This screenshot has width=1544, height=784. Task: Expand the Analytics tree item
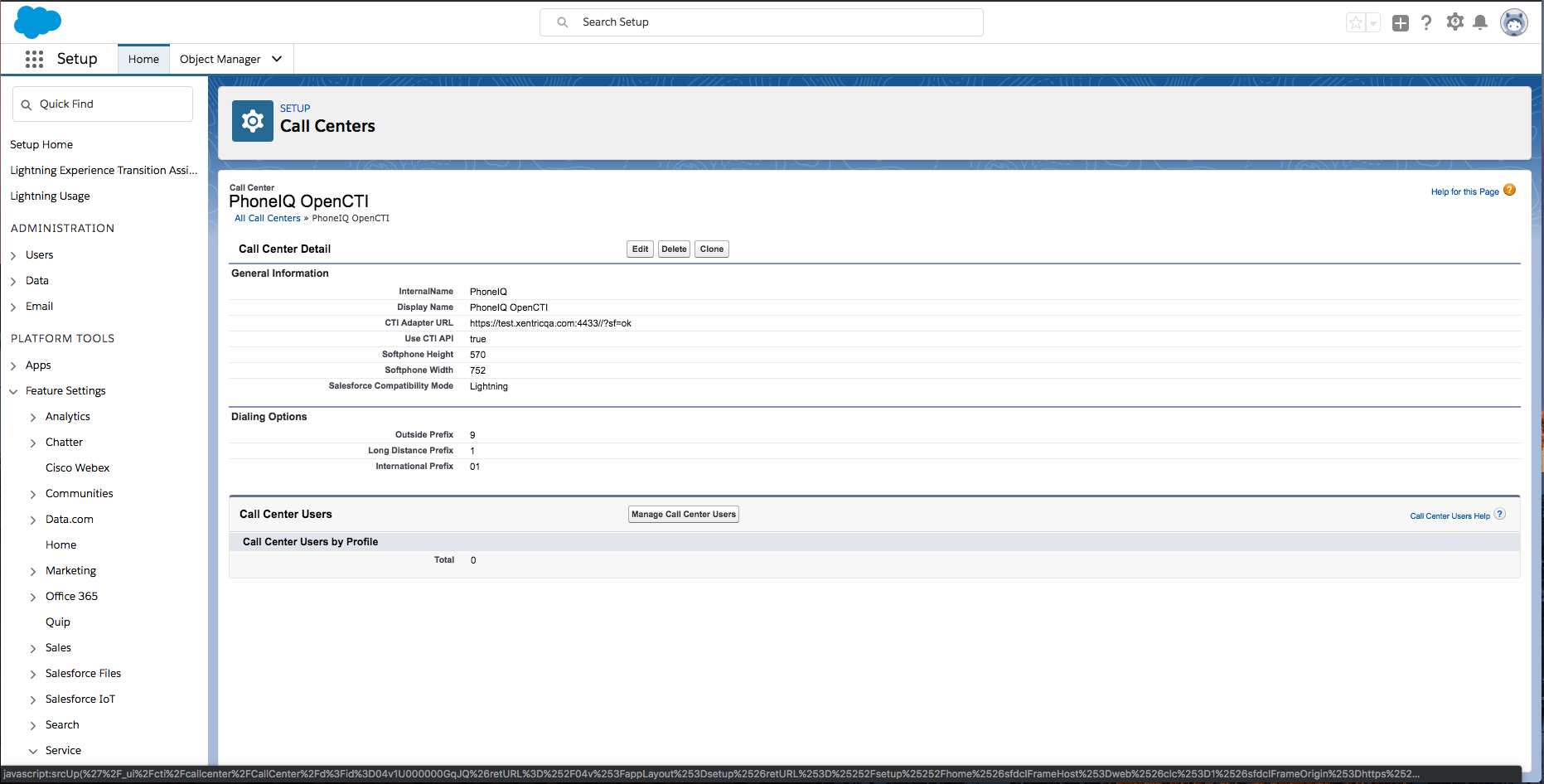click(33, 417)
